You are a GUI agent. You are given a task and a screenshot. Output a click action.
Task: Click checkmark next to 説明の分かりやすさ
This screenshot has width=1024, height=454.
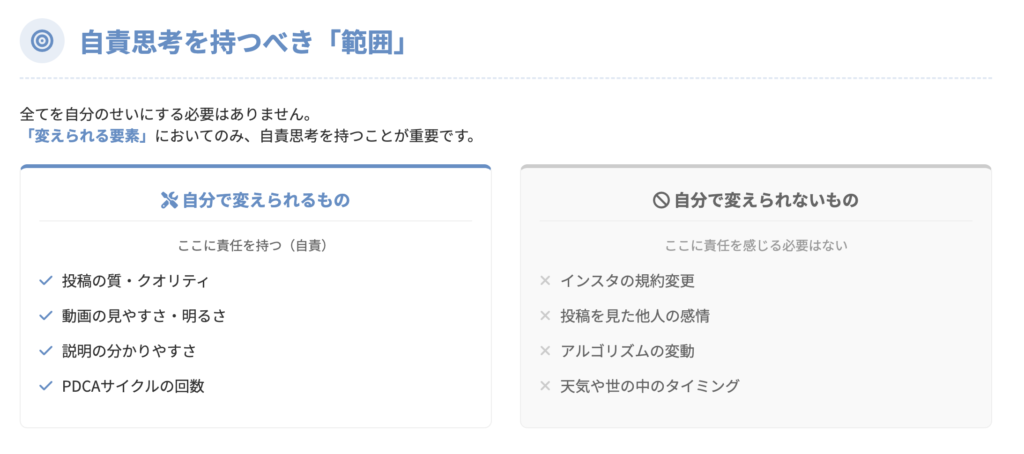(x=45, y=351)
